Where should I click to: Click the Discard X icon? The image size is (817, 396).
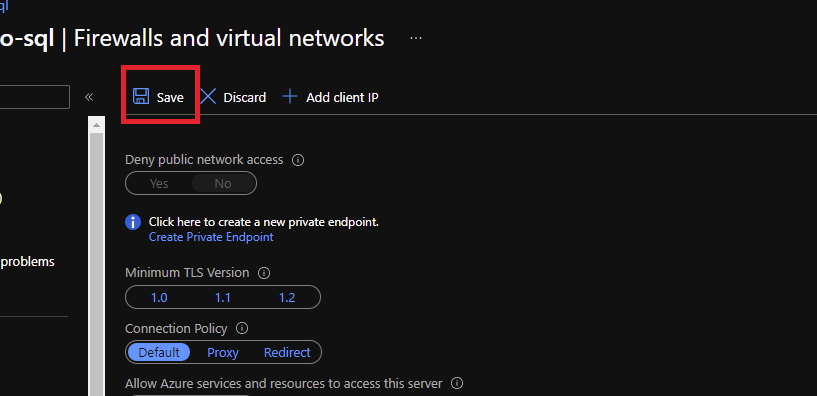208,96
